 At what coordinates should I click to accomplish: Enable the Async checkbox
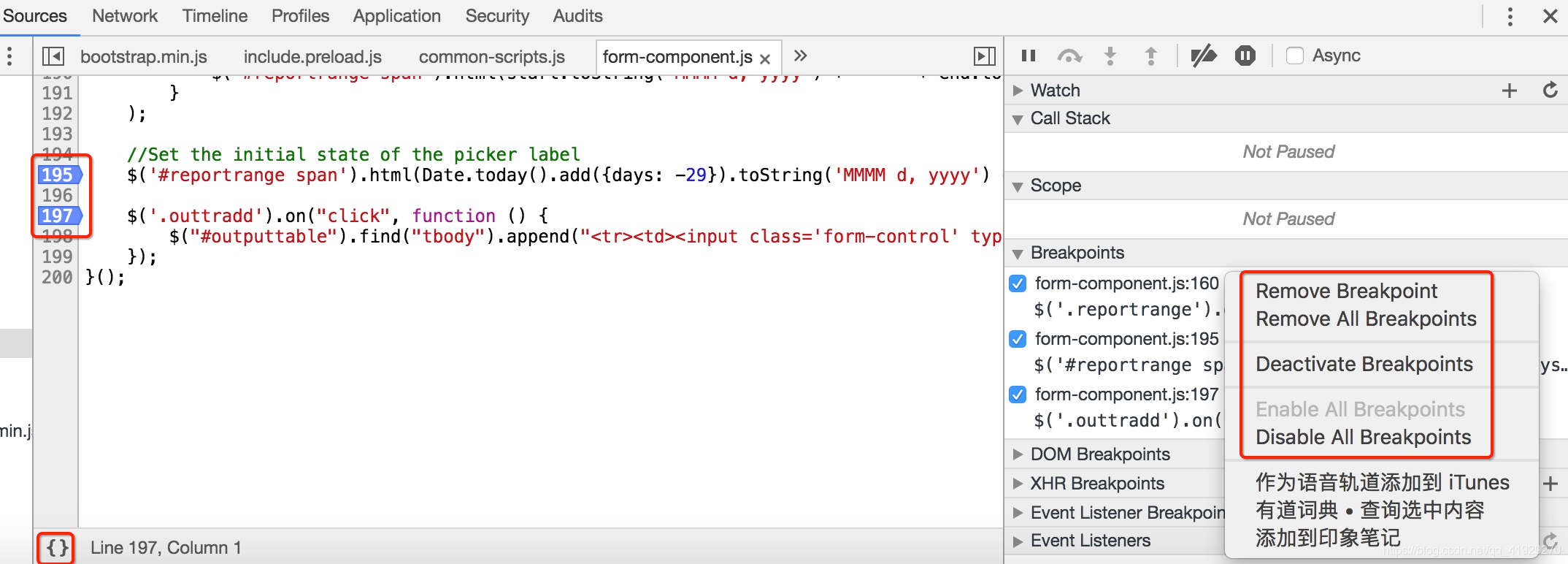(1295, 56)
